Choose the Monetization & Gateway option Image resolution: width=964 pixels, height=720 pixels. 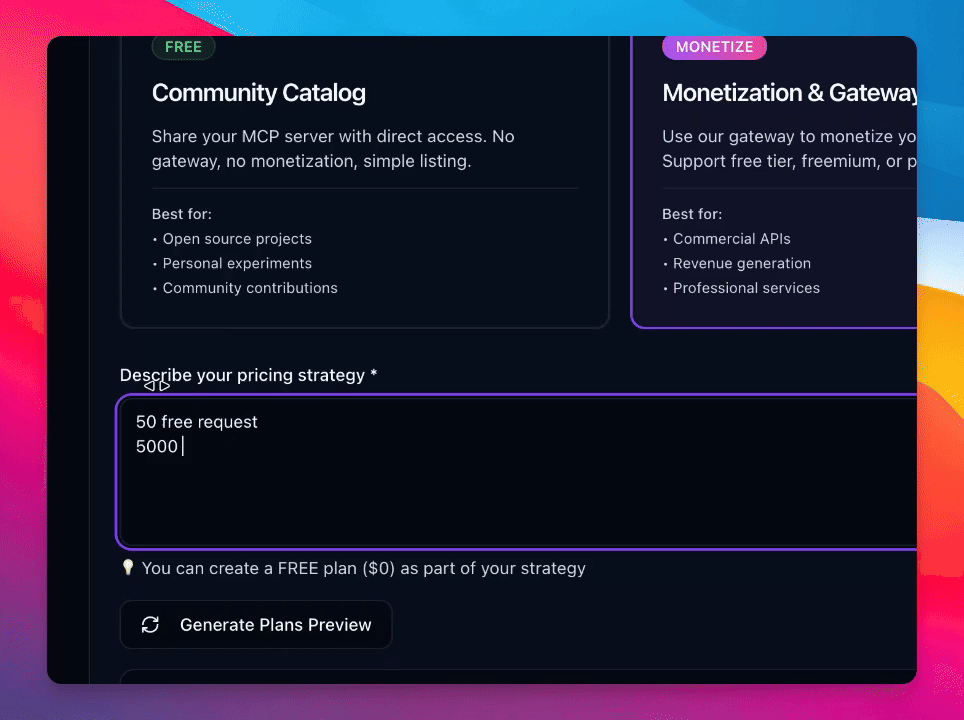[x=790, y=93]
